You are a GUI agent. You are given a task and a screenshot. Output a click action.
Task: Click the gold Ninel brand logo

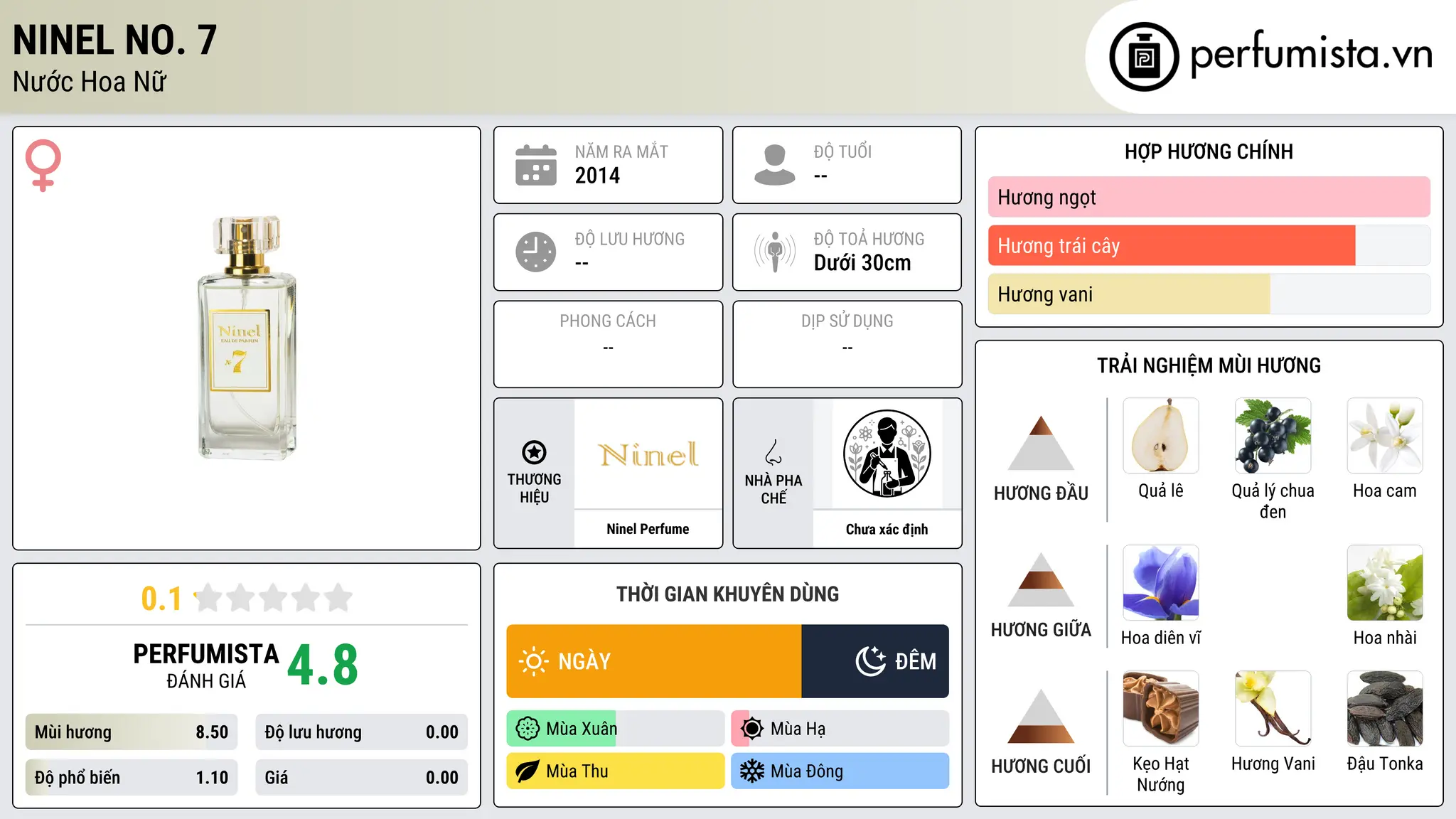point(648,455)
